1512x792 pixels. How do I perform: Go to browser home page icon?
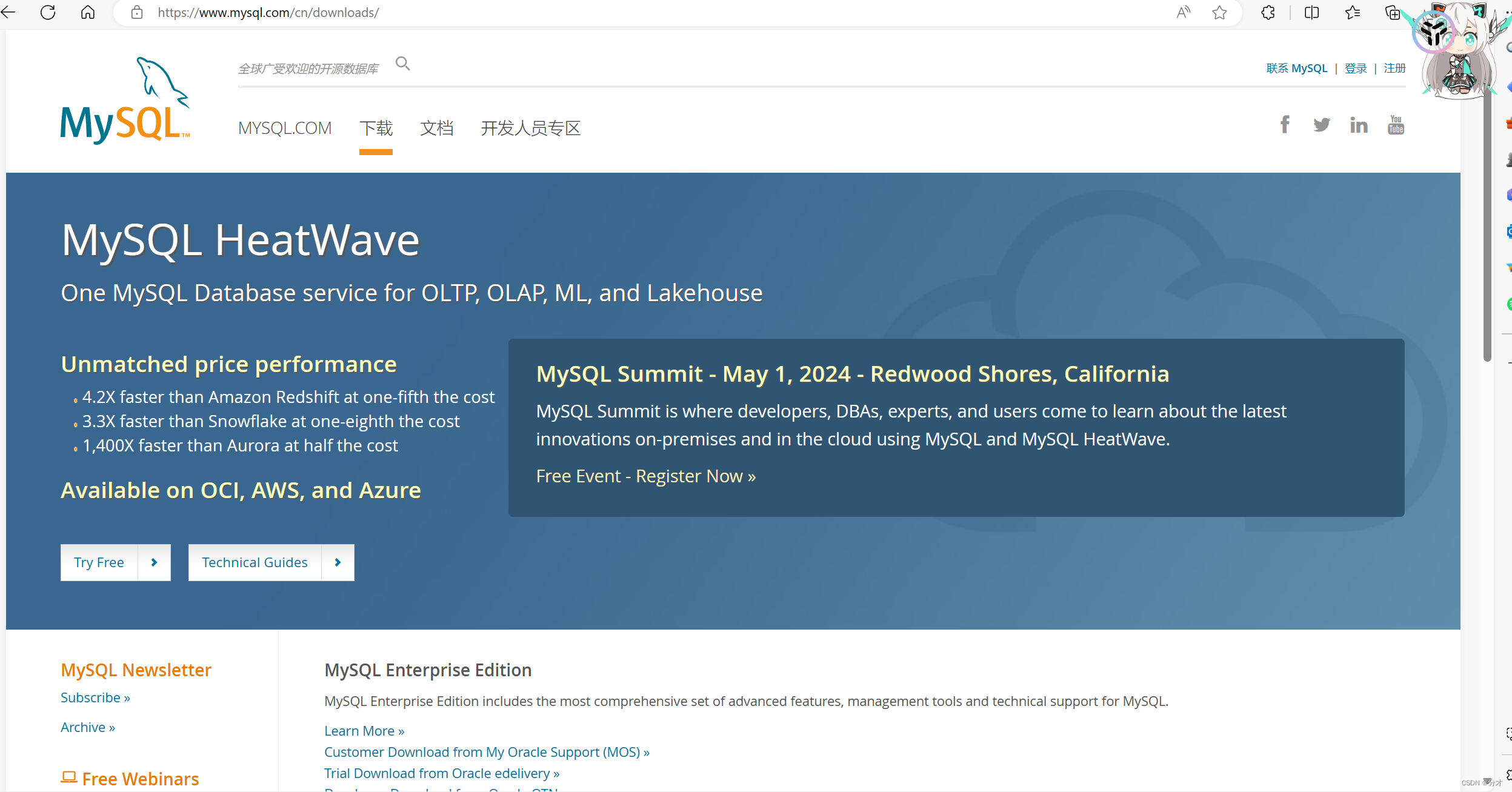coord(88,12)
